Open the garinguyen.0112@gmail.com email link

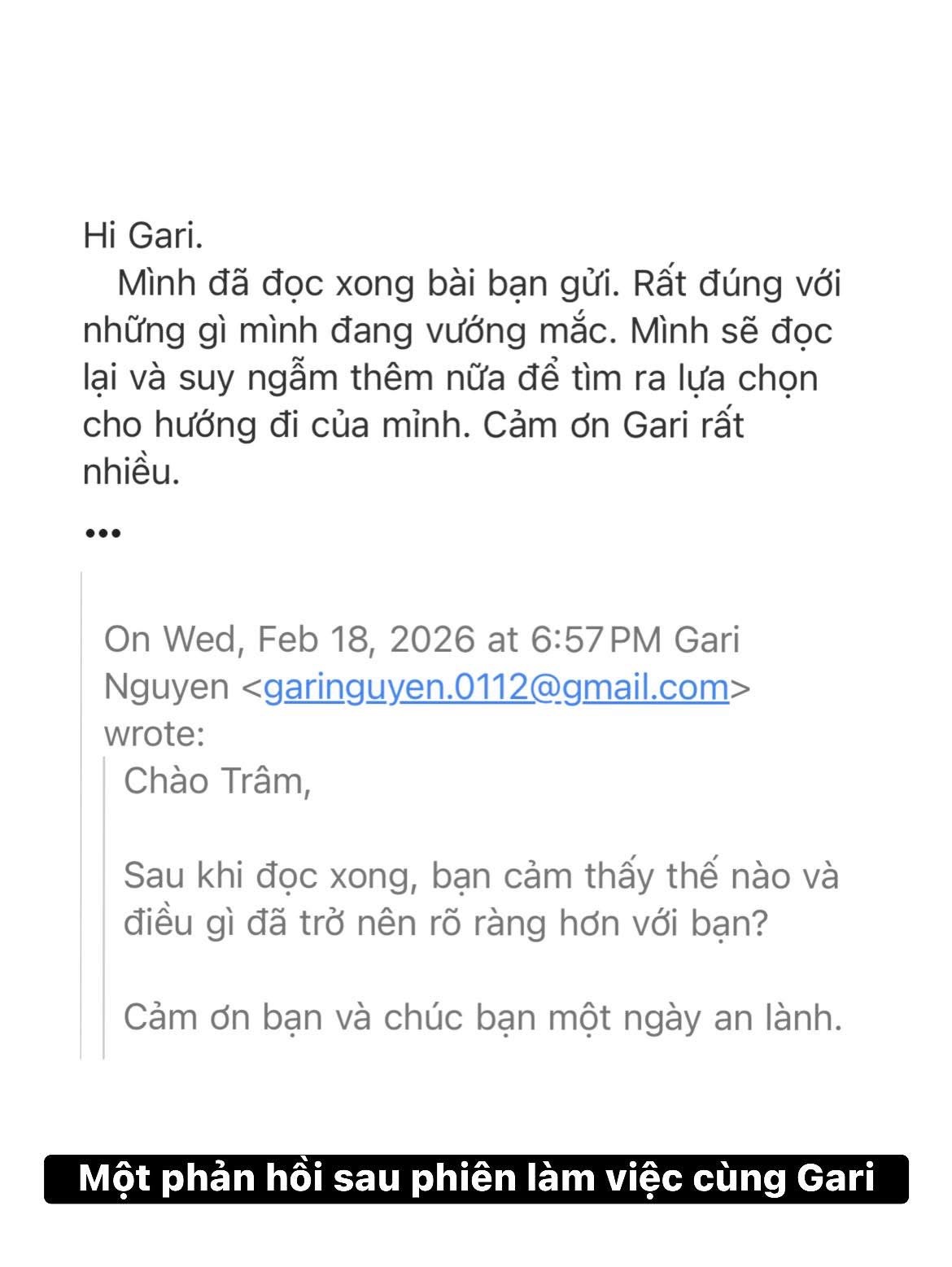tap(496, 687)
